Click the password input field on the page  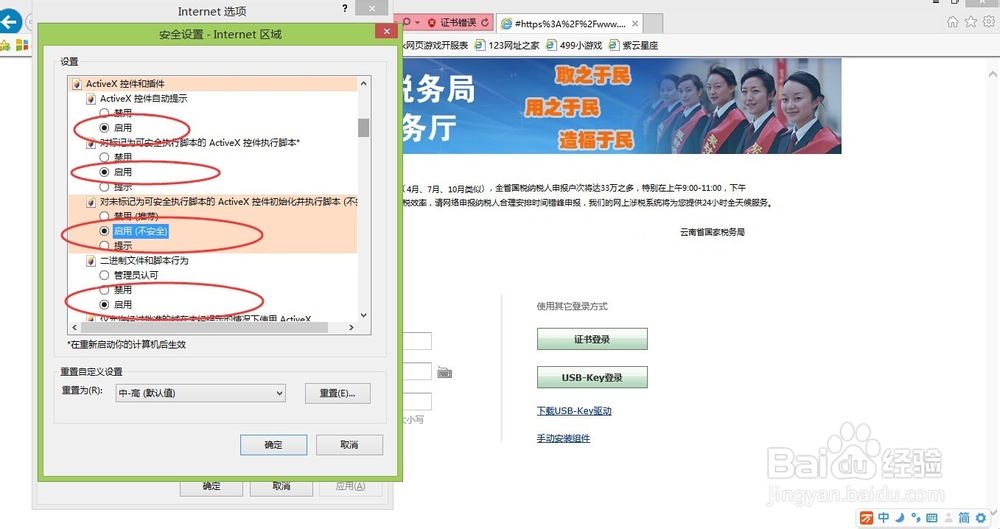pyautogui.click(x=418, y=371)
